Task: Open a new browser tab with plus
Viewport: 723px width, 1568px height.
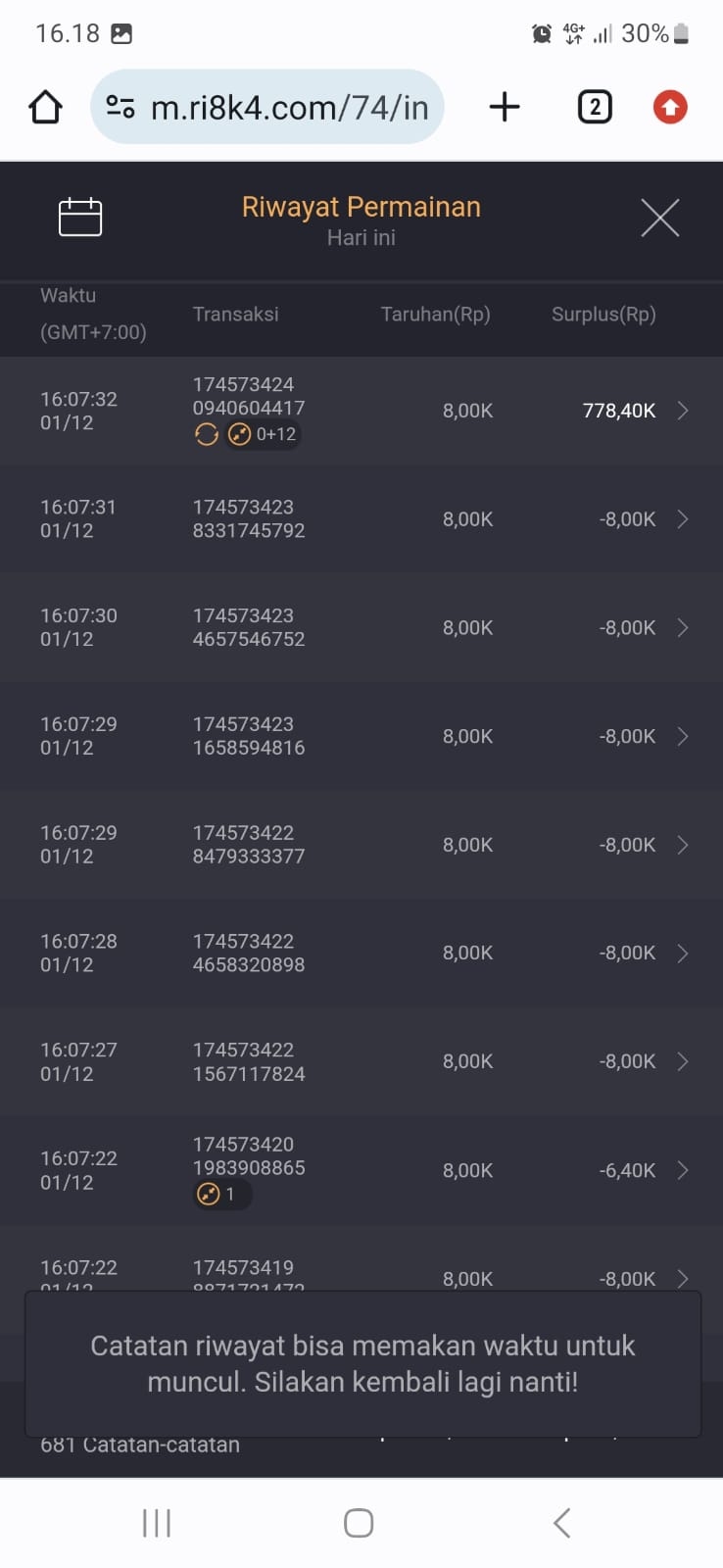Action: 505,107
